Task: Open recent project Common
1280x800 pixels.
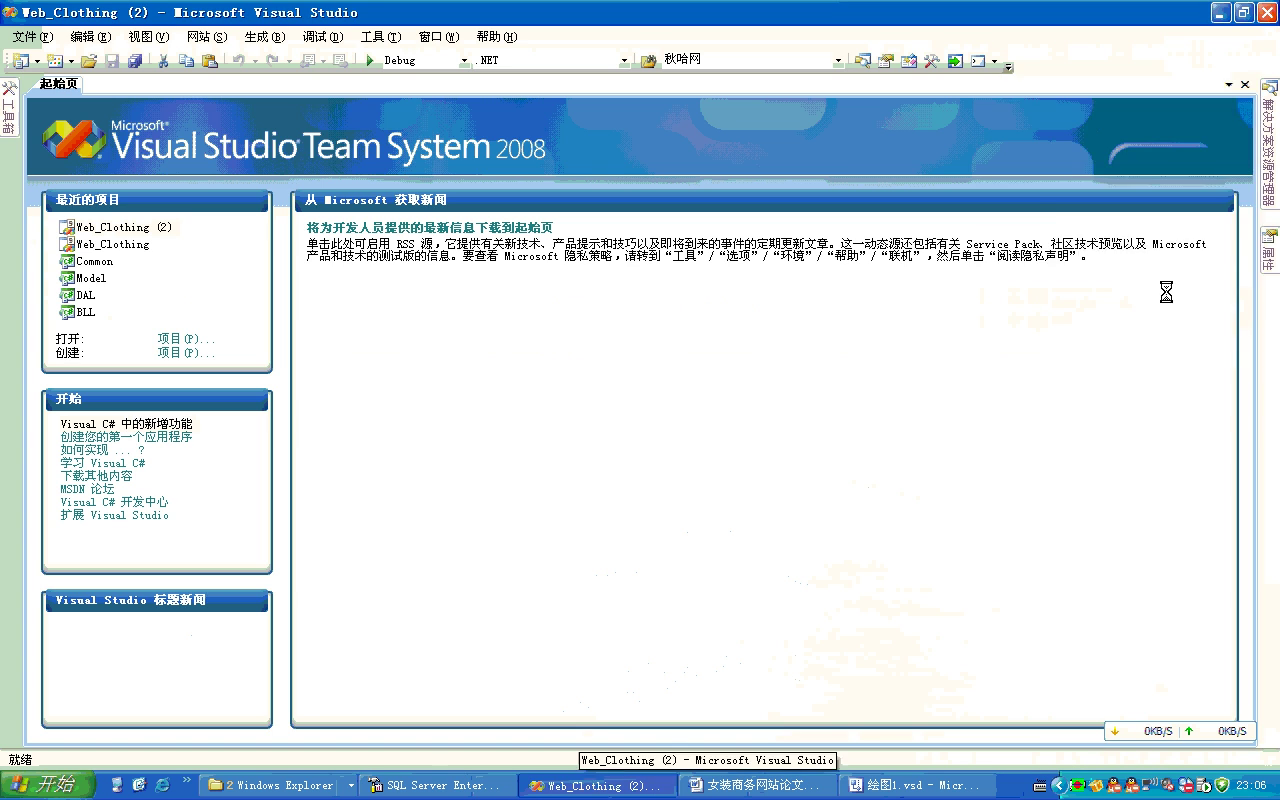Action: tap(95, 261)
